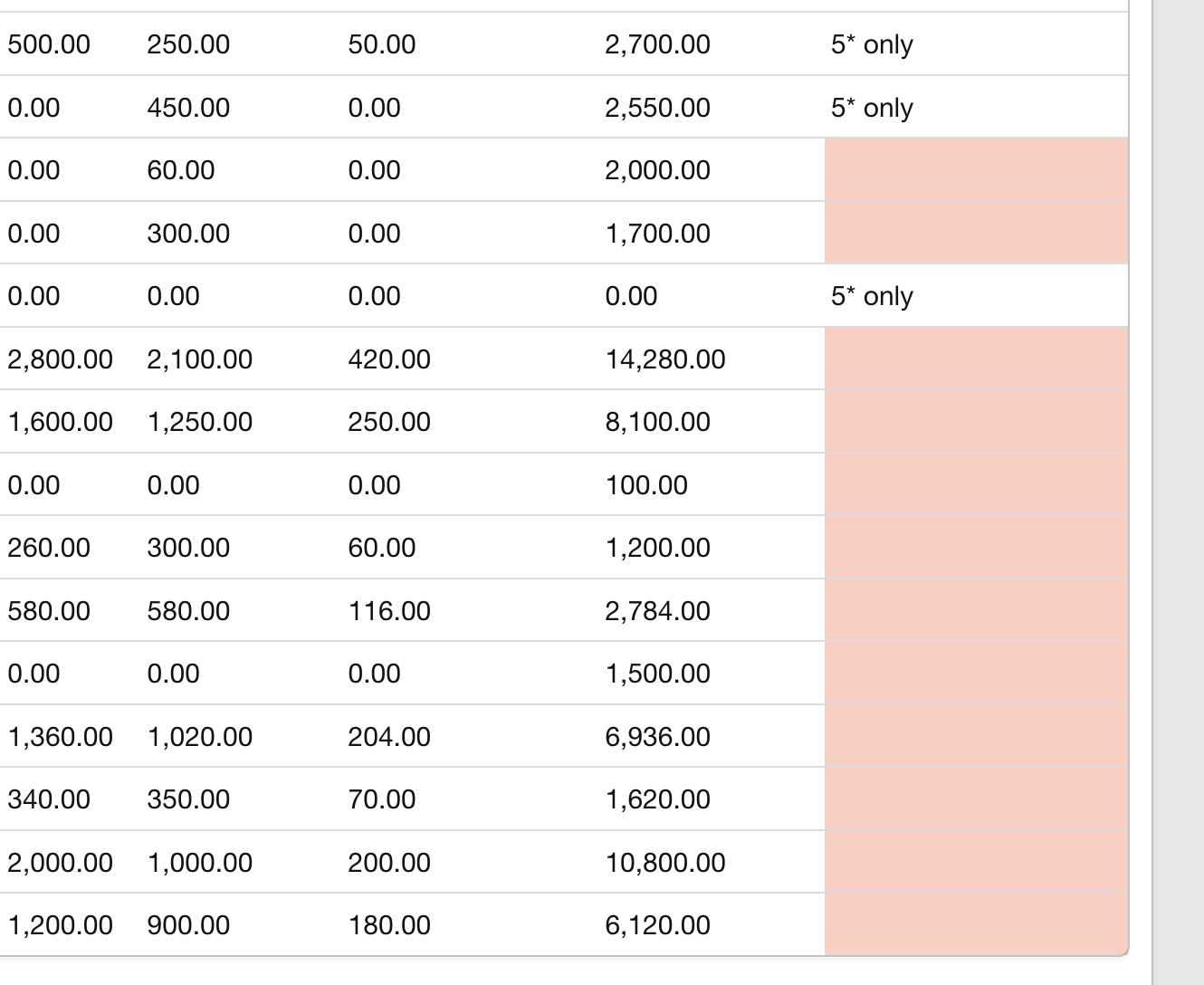Click the 14,280.00 total cell

pyautogui.click(x=665, y=359)
